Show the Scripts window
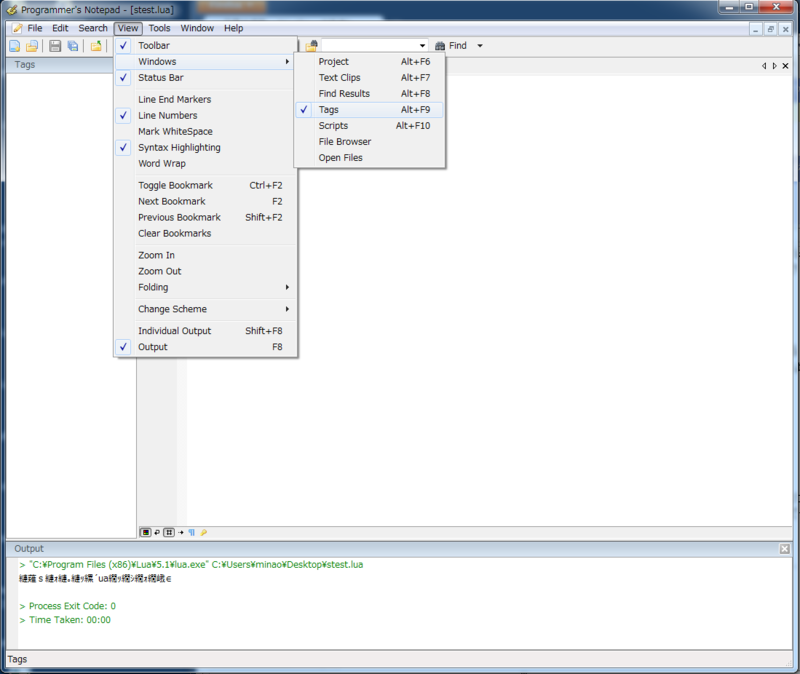This screenshot has height=674, width=800. tap(369, 126)
